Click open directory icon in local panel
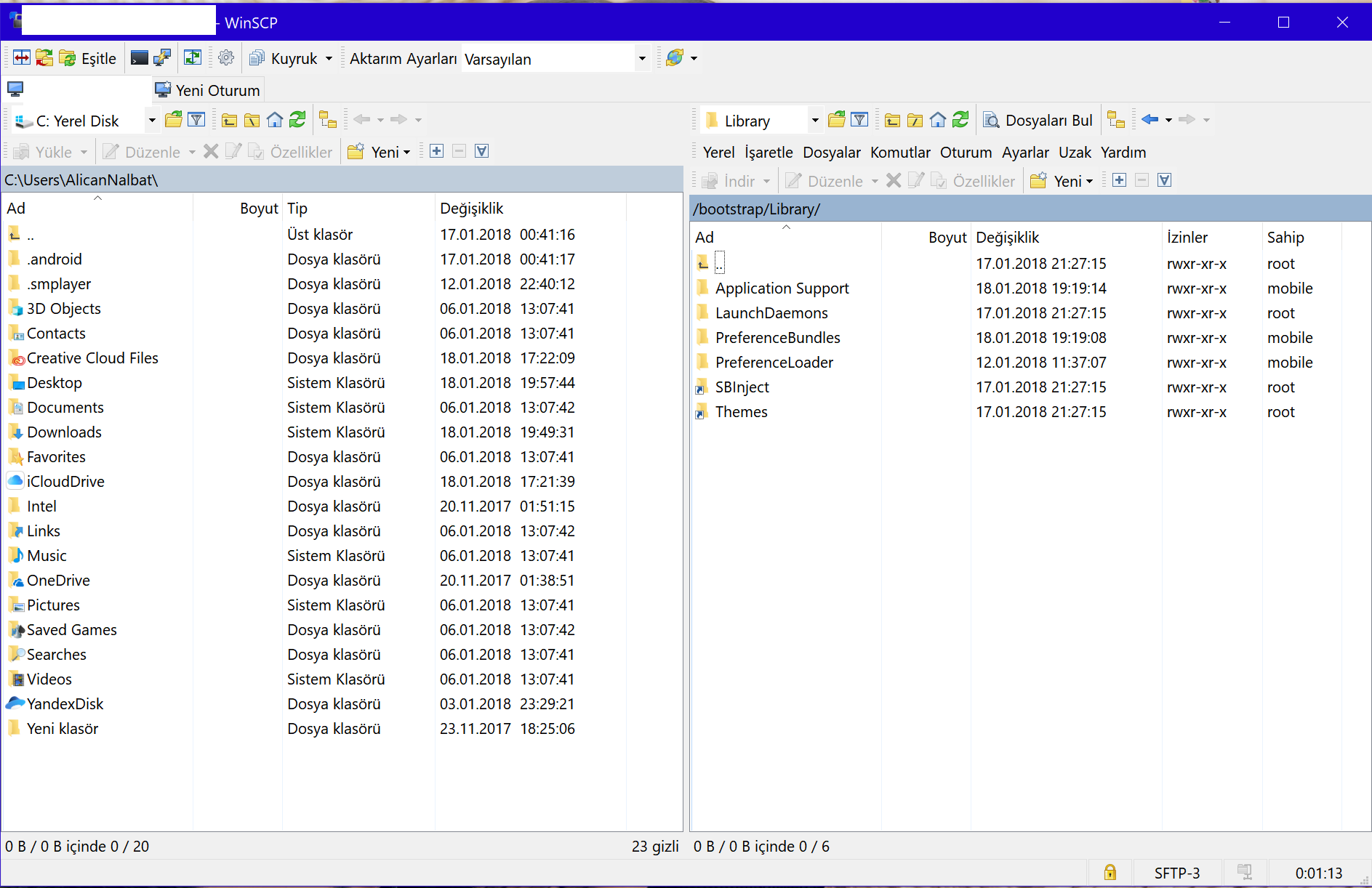The height and width of the screenshot is (888, 1372). pos(174,120)
